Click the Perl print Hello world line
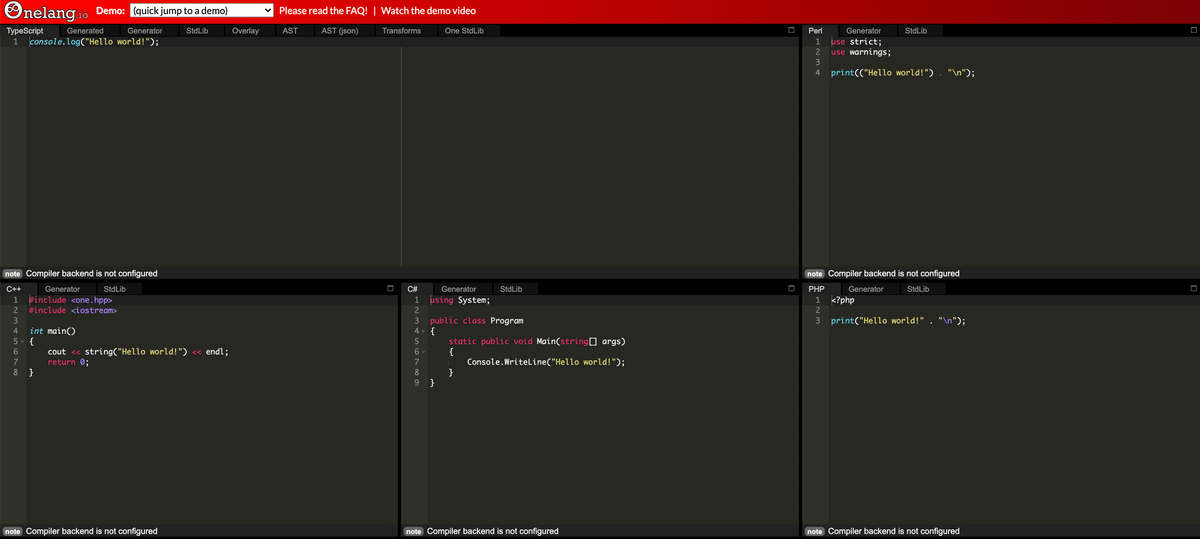Screen dimensions: 1200x539 [903, 73]
